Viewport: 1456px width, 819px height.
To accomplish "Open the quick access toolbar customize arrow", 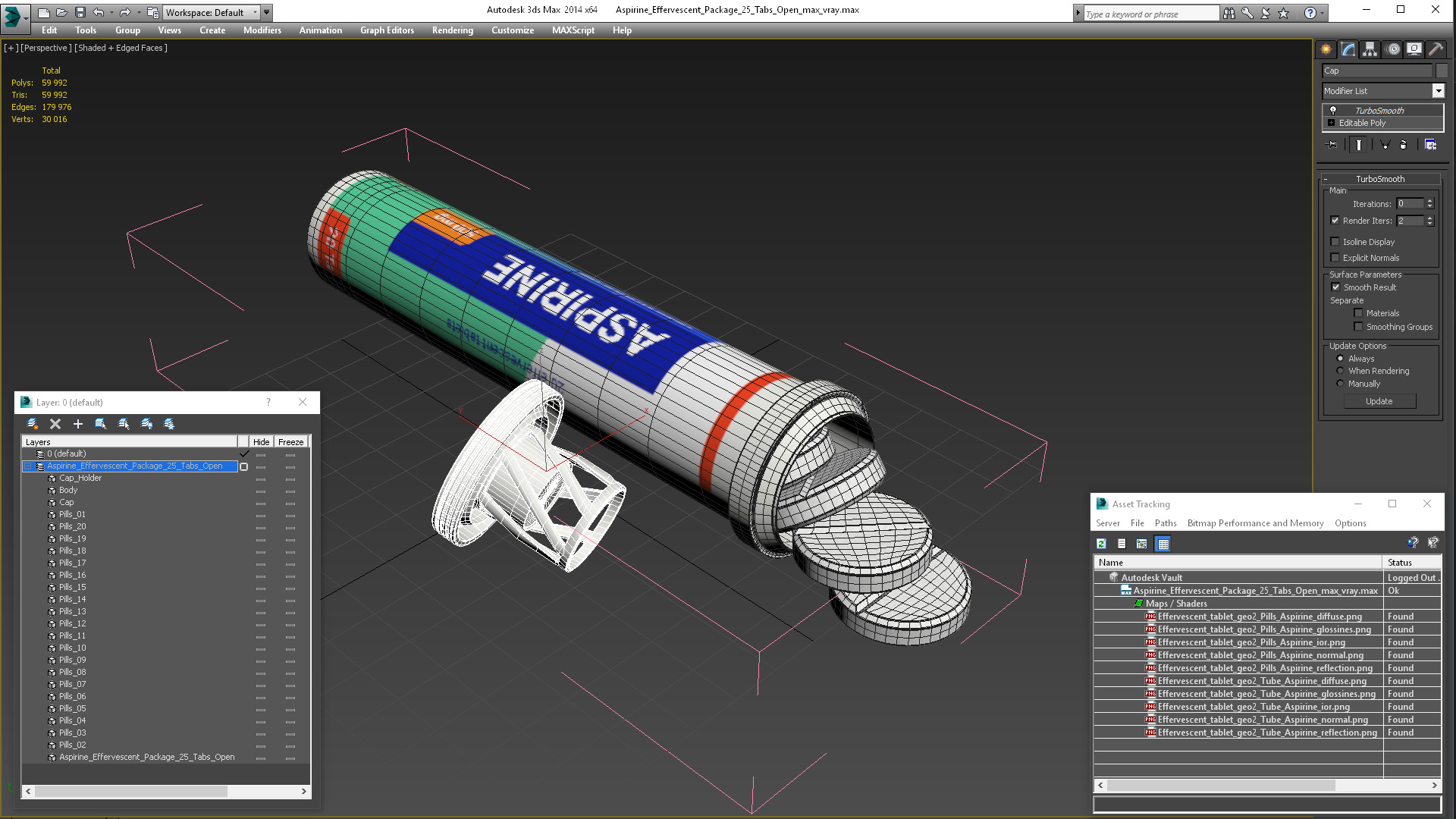I will pos(267,12).
